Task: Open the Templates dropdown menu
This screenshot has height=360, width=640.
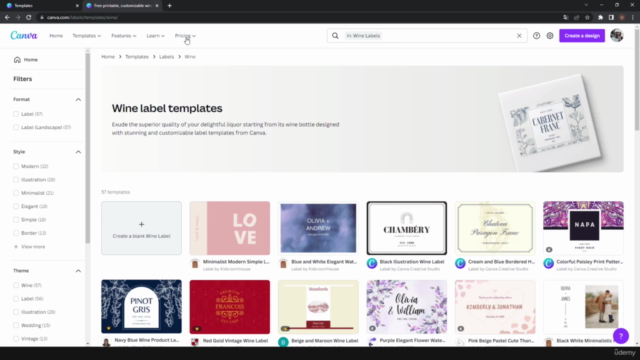Action: [87, 36]
